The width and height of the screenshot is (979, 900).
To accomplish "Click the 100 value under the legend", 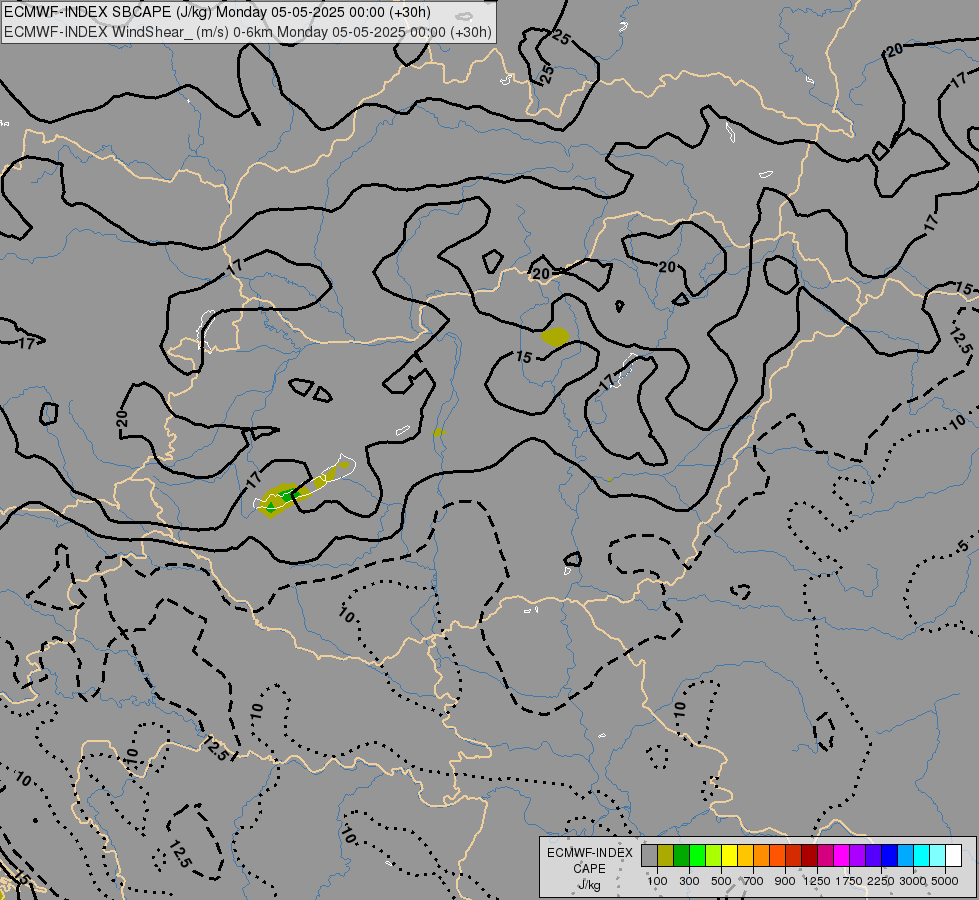I will [x=657, y=881].
